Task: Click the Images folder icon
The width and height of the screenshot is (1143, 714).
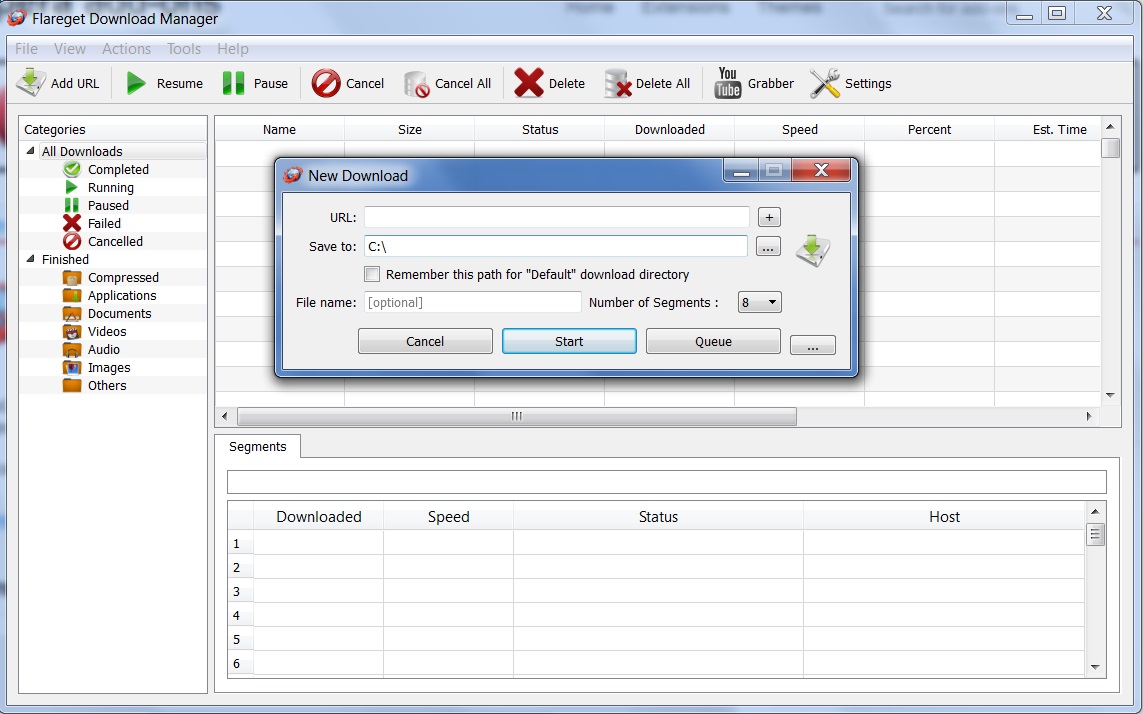Action: (x=71, y=368)
